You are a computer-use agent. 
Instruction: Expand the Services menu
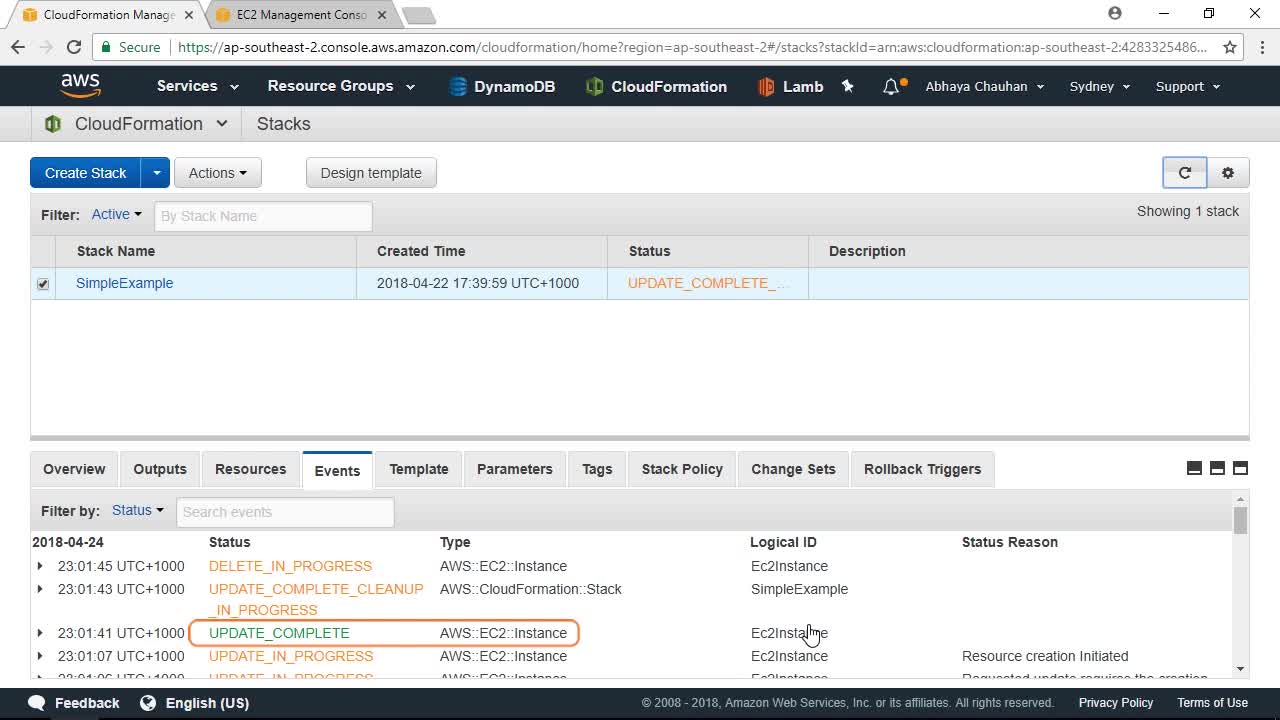pyautogui.click(x=197, y=86)
